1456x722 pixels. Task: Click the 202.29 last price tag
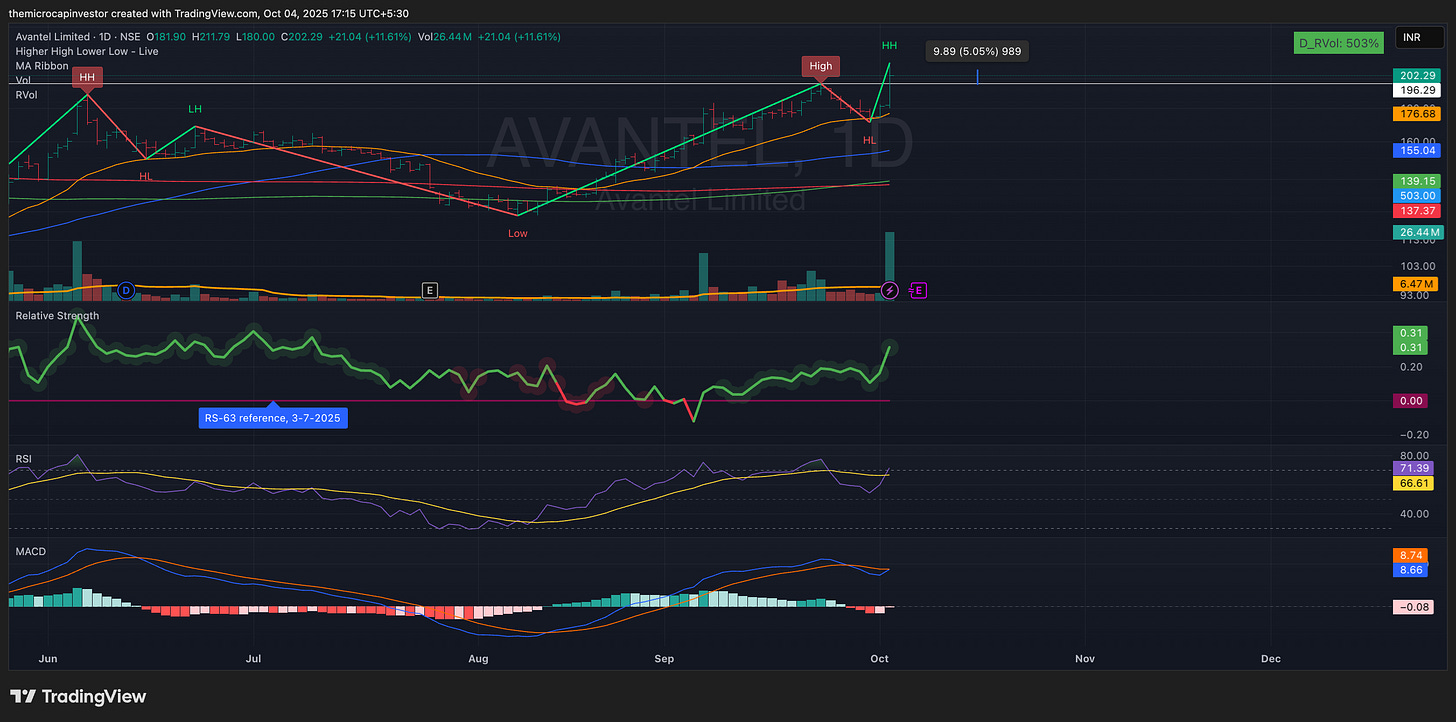[1415, 76]
